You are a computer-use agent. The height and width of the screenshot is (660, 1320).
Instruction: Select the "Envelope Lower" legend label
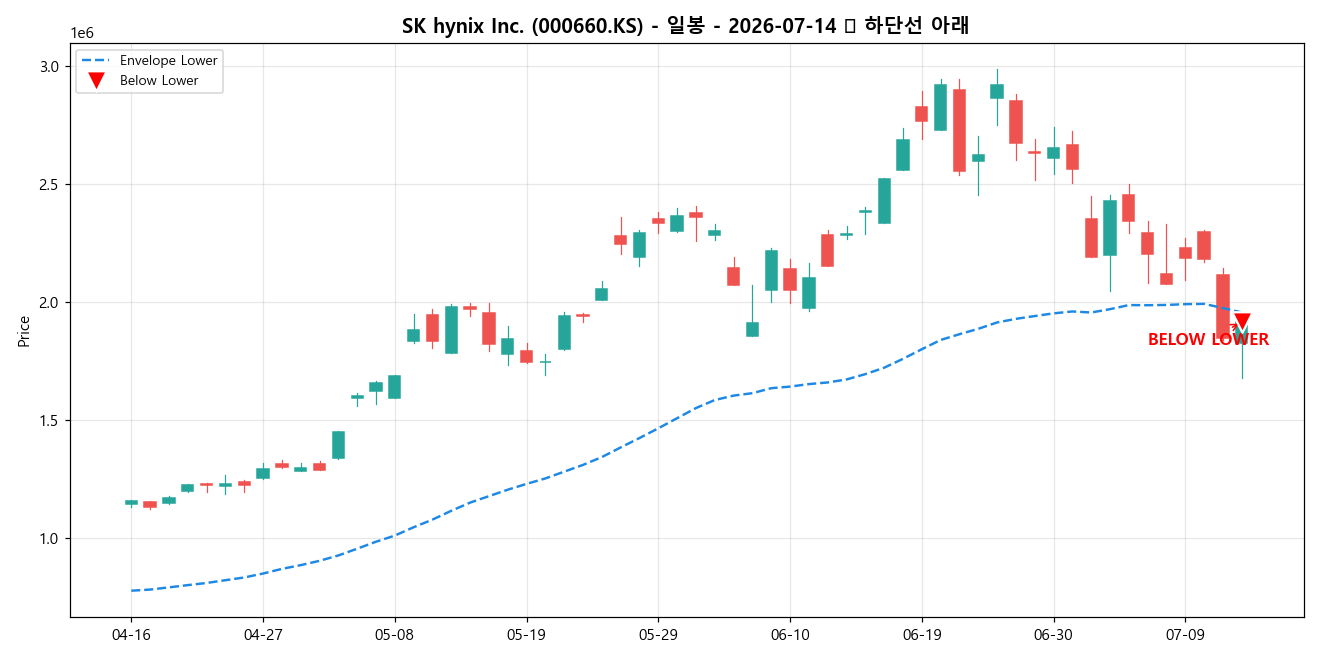(168, 60)
